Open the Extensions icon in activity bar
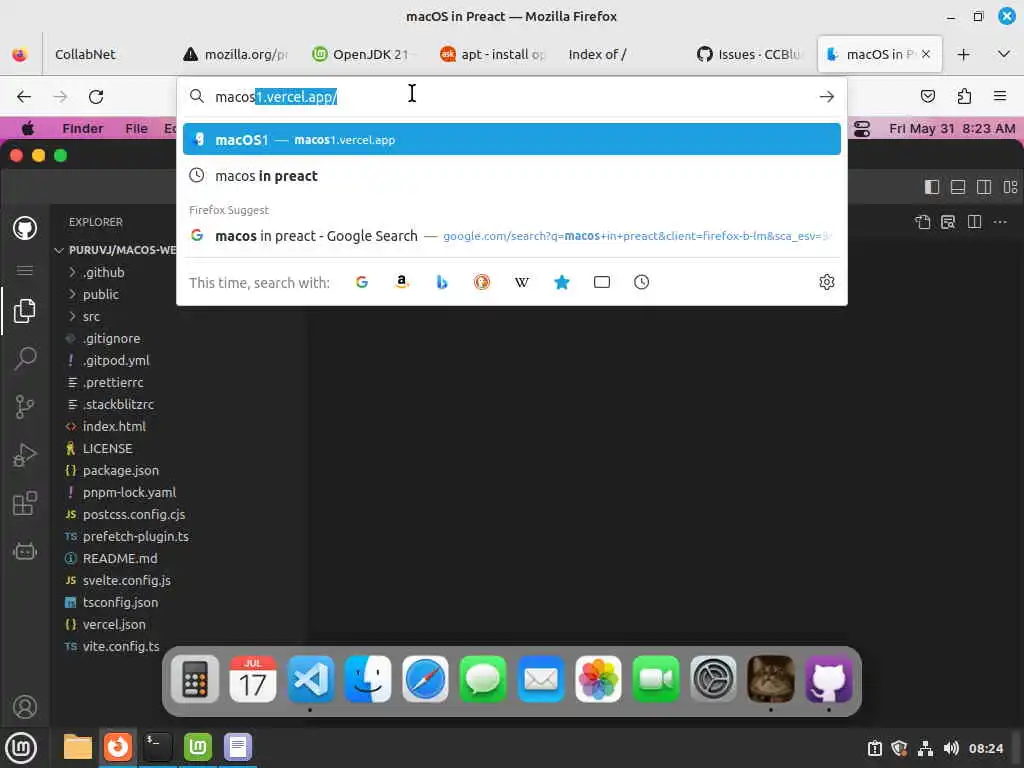Screen dimensions: 1024x768 point(25,503)
